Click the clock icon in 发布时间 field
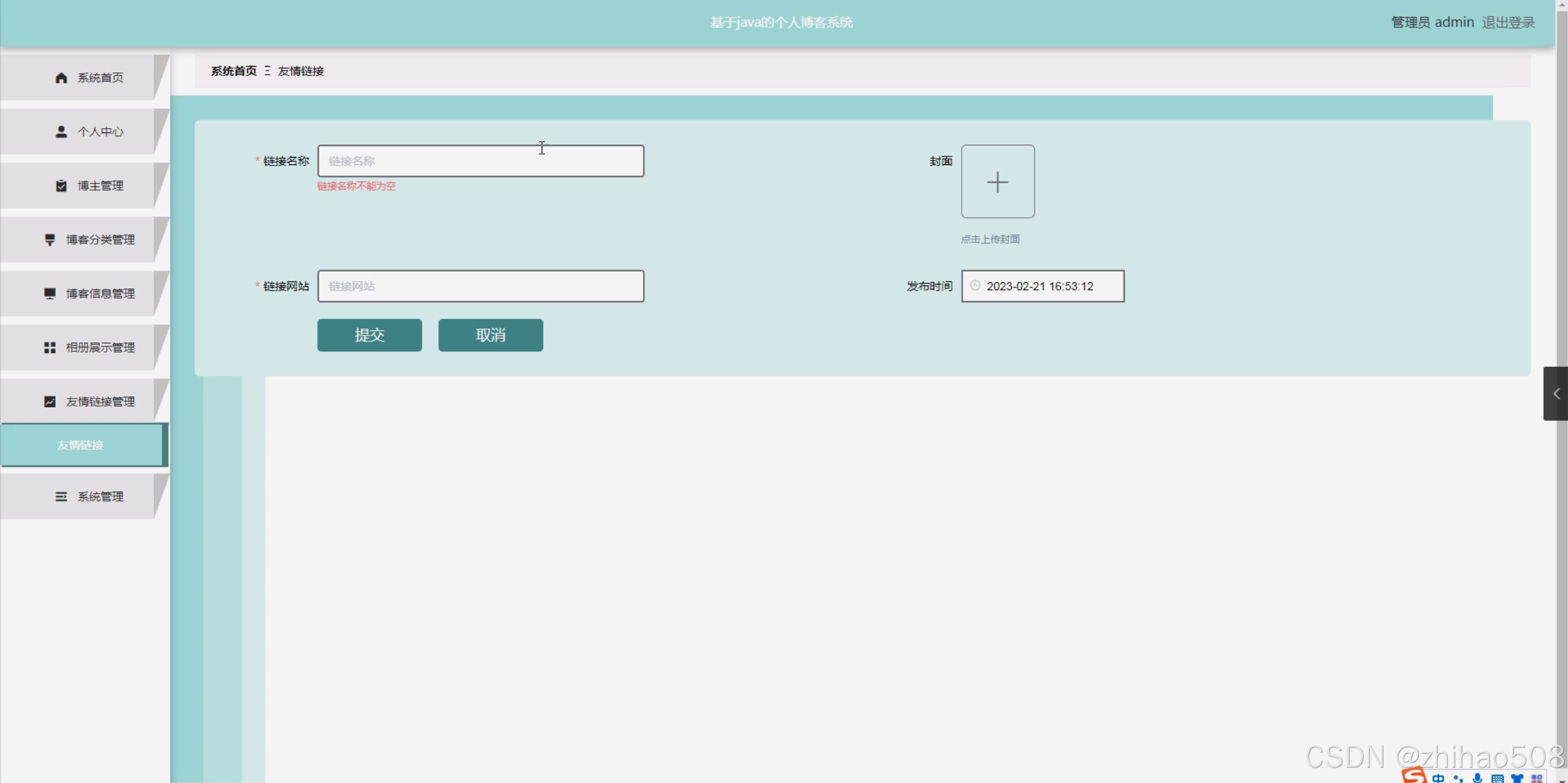1568x783 pixels. [975, 286]
